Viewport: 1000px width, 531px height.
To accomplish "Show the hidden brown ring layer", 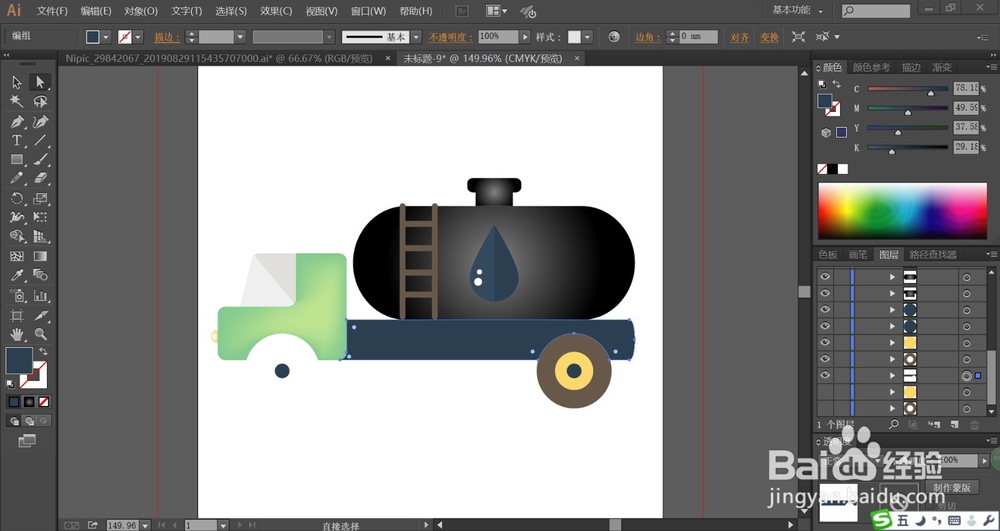I will tap(825, 409).
